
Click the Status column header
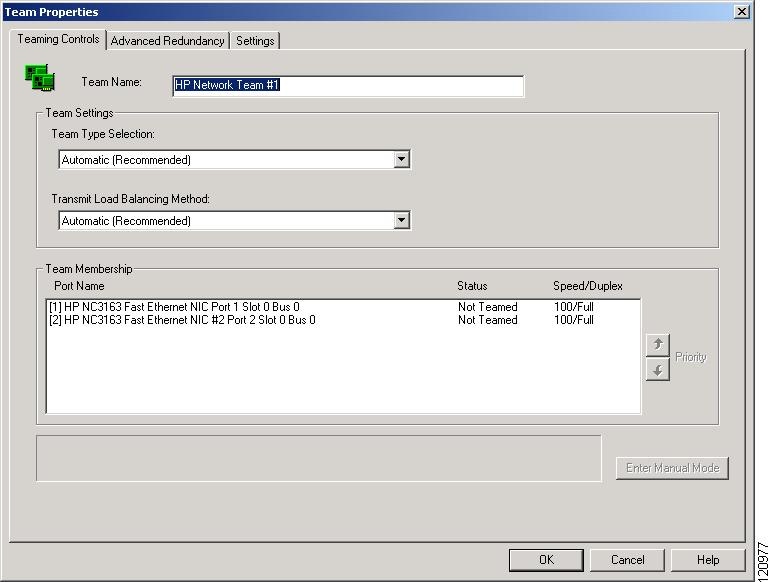click(472, 286)
